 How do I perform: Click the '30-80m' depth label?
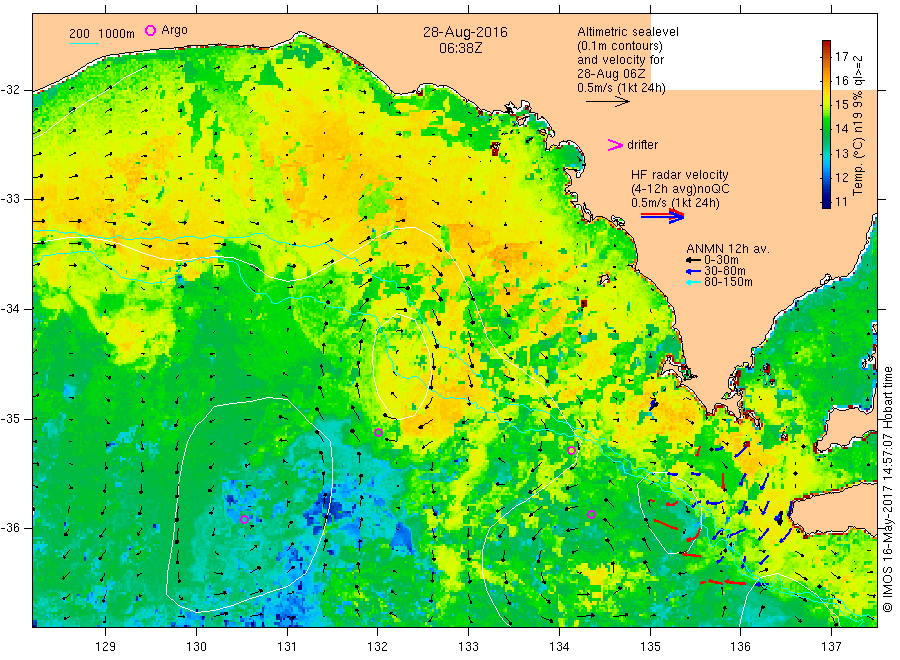(724, 271)
